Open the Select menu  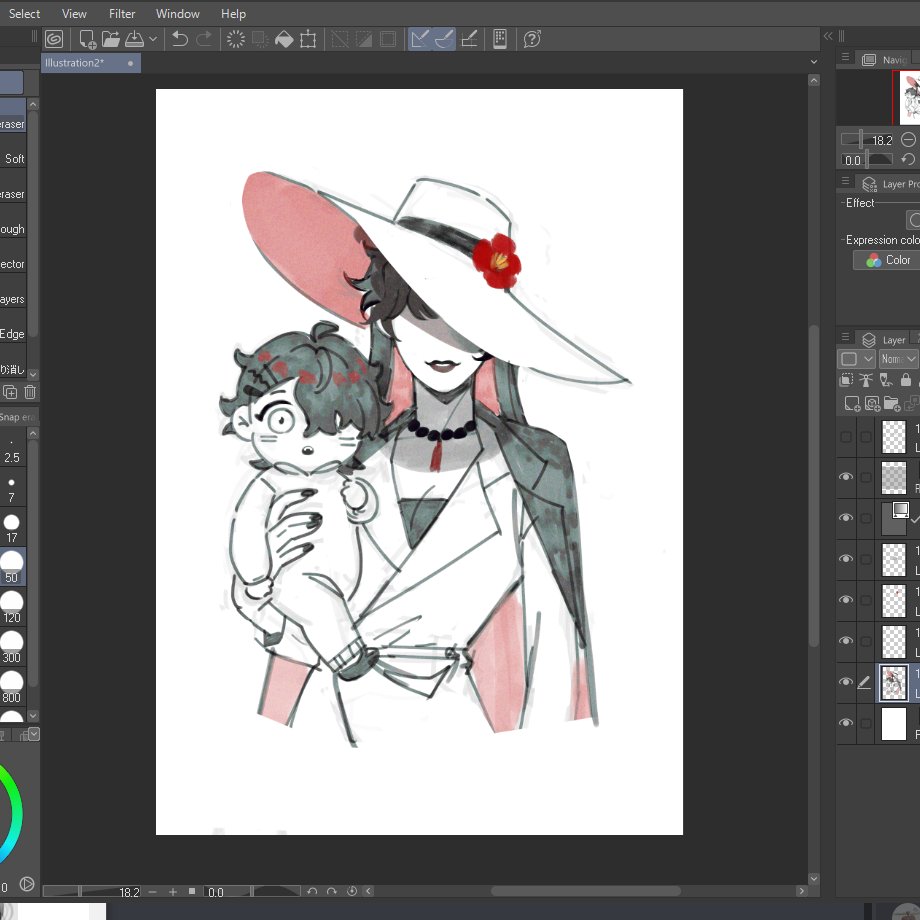[24, 13]
